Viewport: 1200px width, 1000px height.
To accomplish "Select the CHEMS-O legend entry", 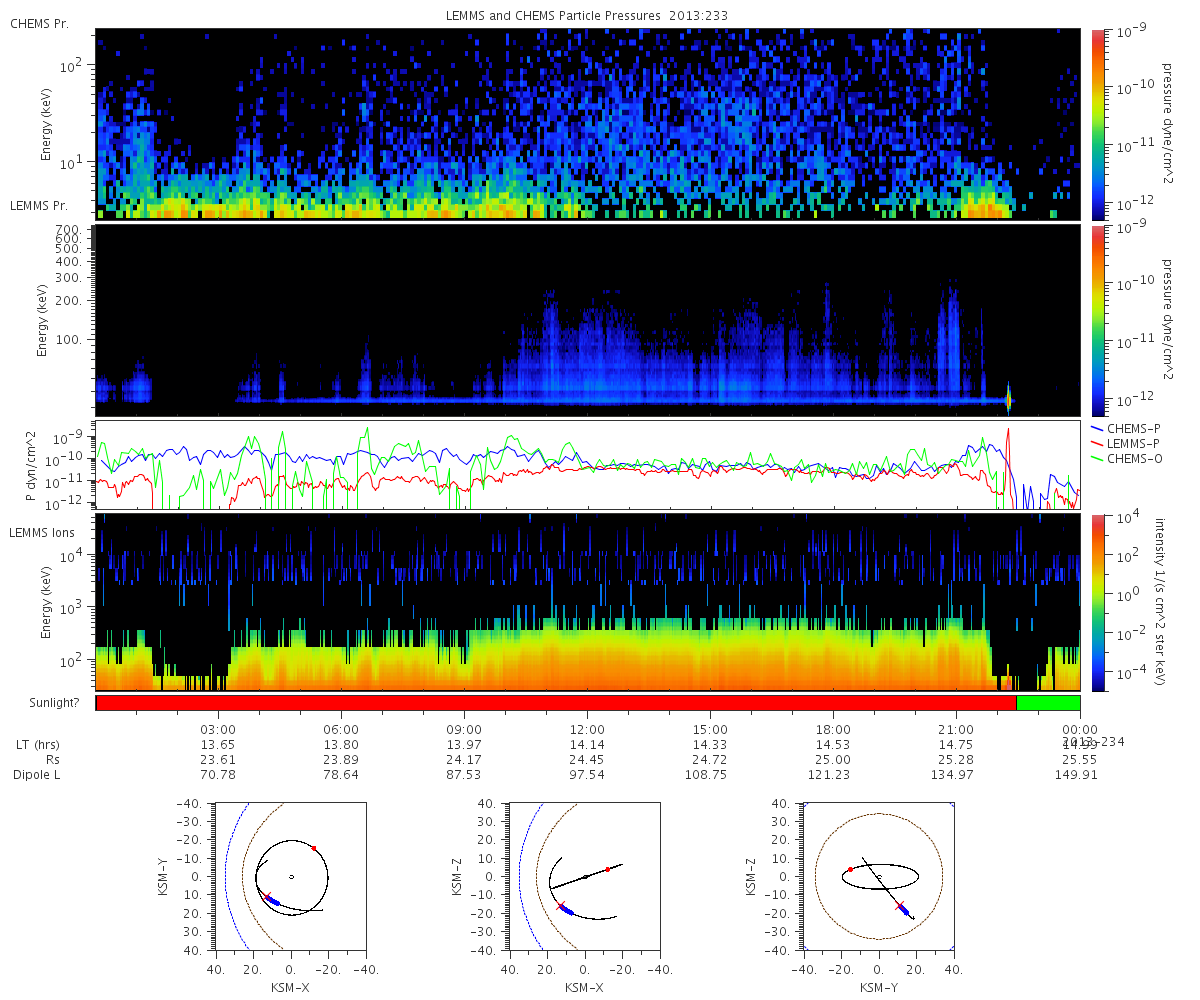I will [x=1127, y=458].
